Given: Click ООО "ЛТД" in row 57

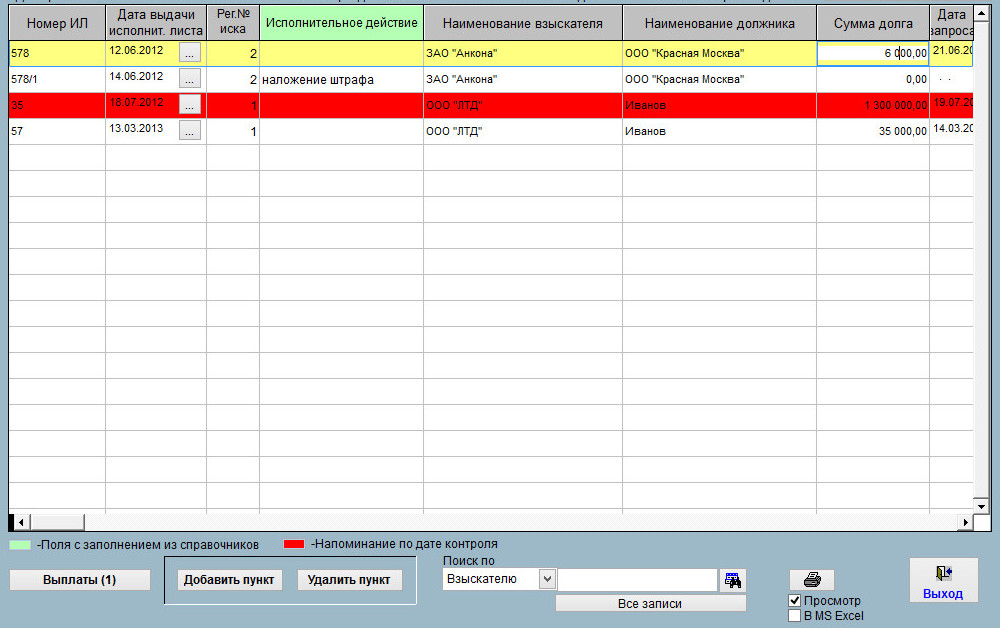Looking at the screenshot, I should click(523, 131).
